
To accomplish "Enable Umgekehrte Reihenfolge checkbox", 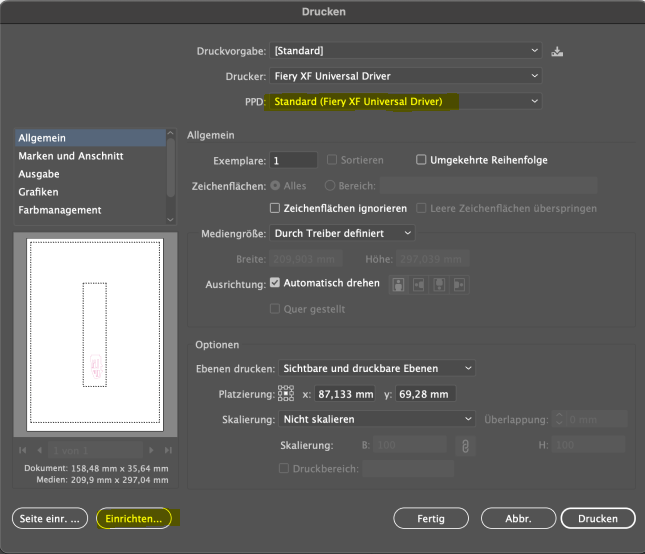I will point(421,160).
